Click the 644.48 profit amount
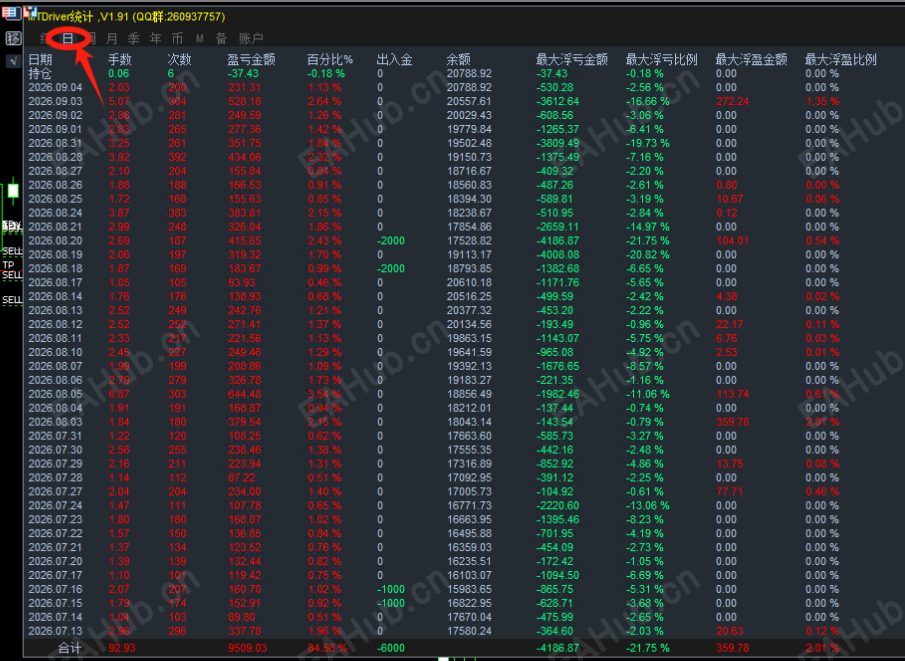The image size is (905, 661). click(245, 394)
